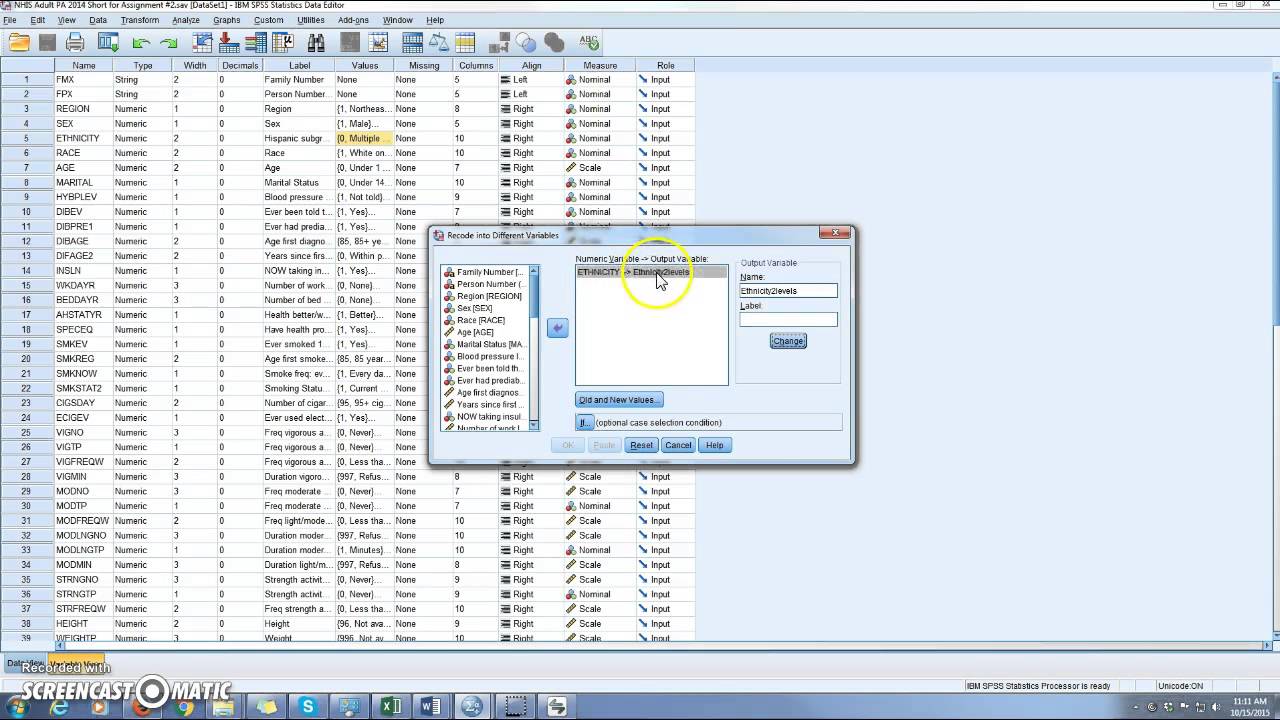Image resolution: width=1280 pixels, height=720 pixels.
Task: Click the Insert Variable icon
Action: point(378,43)
